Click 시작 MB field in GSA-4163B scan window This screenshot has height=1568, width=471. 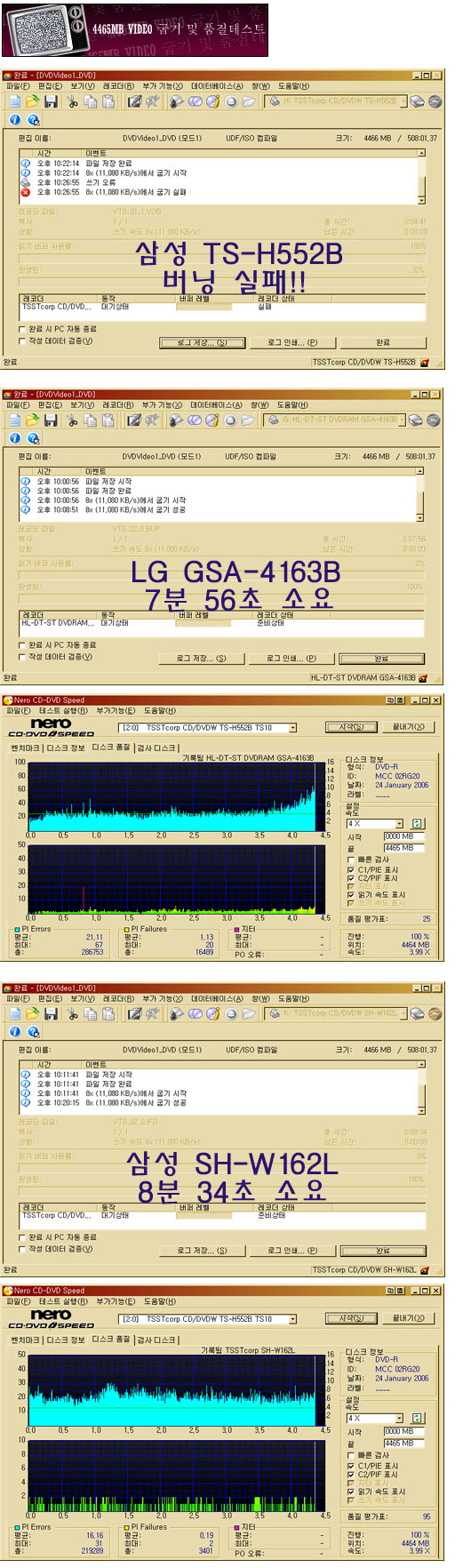[x=403, y=836]
